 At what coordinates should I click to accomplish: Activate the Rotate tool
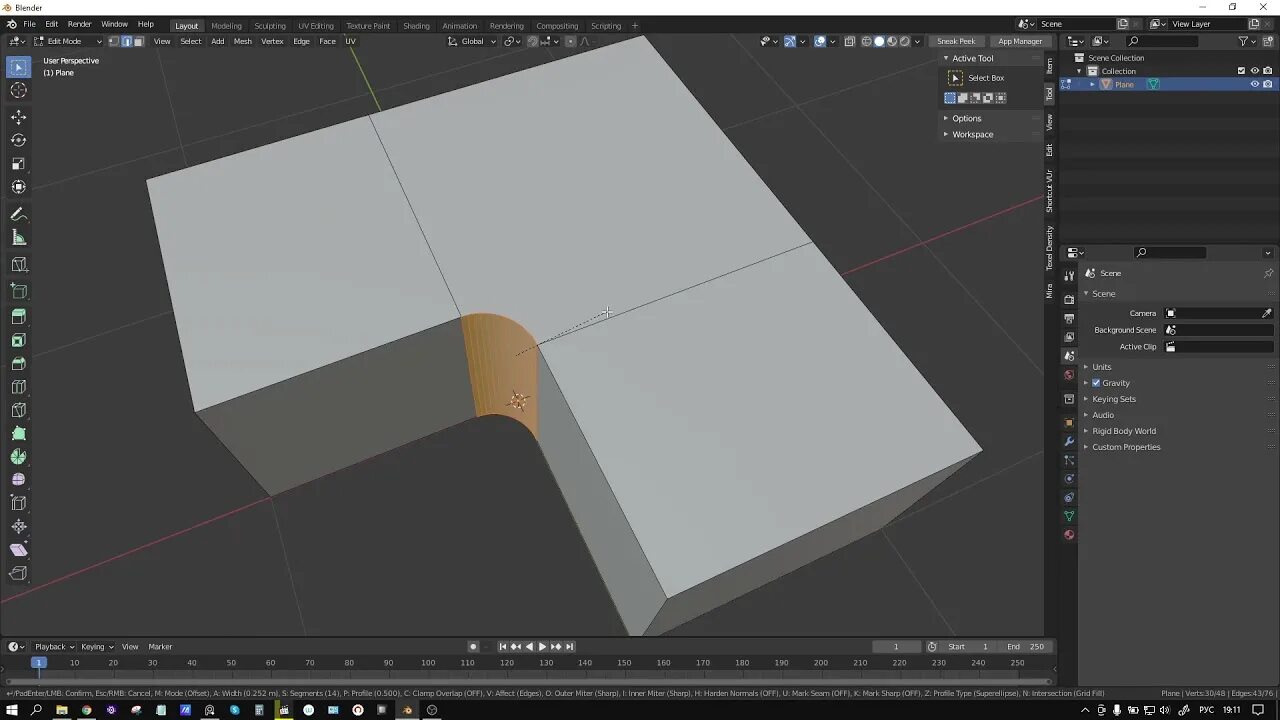point(18,140)
